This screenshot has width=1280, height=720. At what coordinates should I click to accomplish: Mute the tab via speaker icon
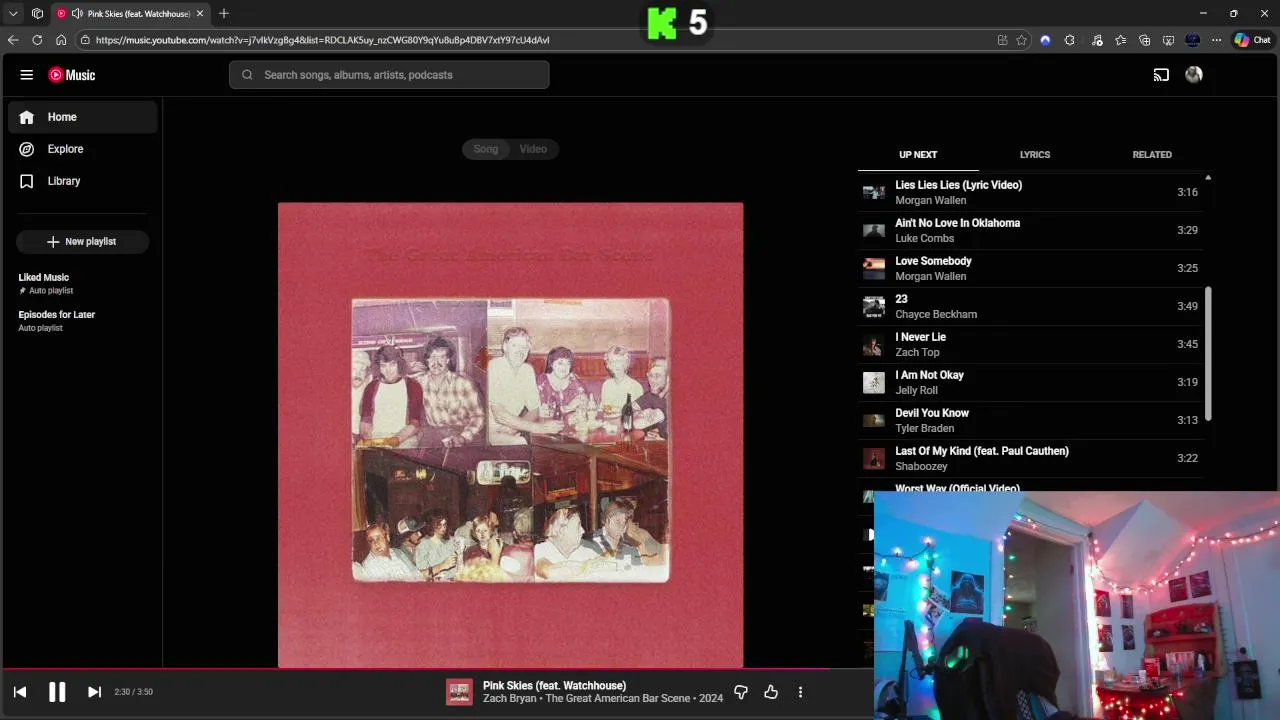point(77,14)
